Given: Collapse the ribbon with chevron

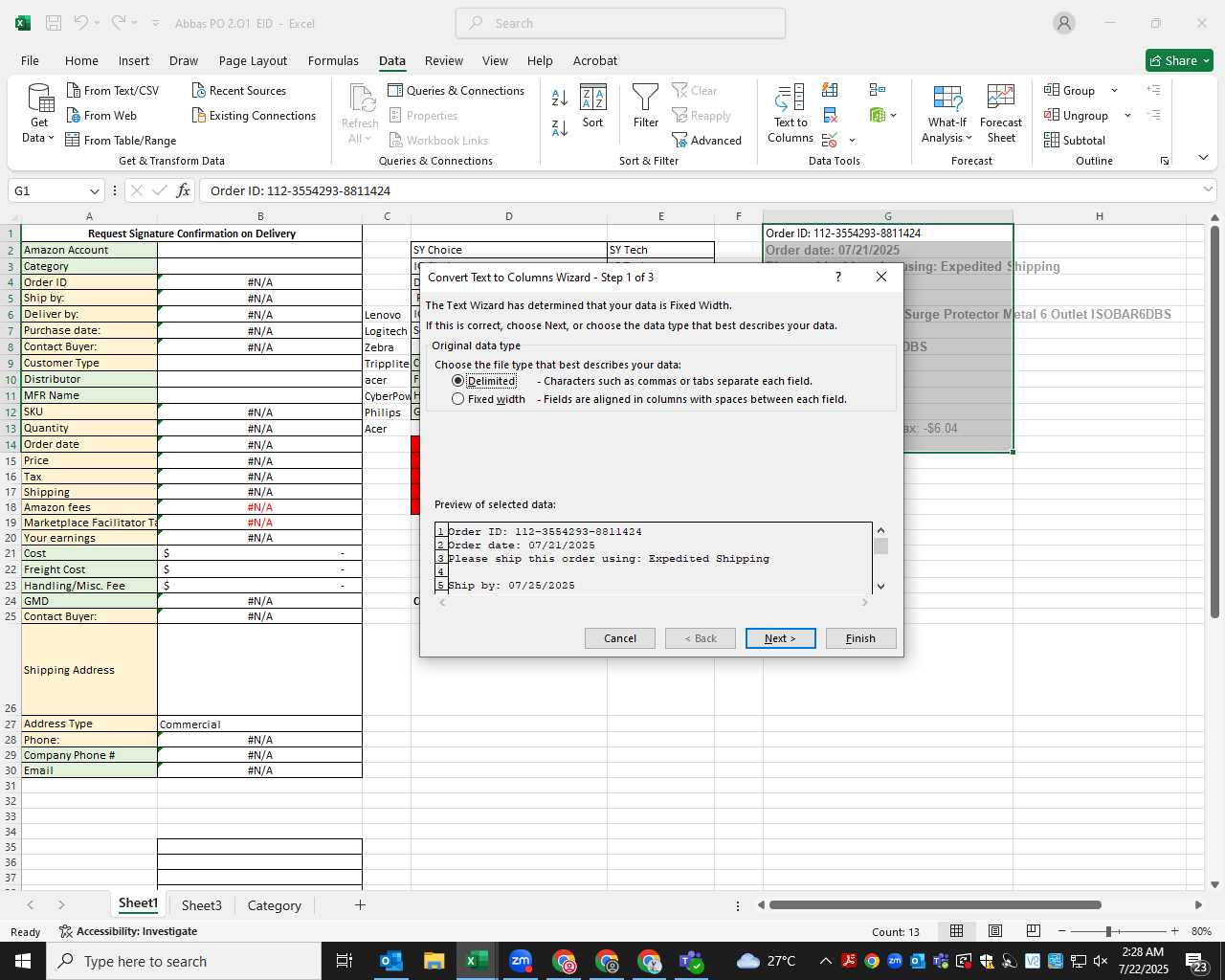Looking at the screenshot, I should [1203, 158].
